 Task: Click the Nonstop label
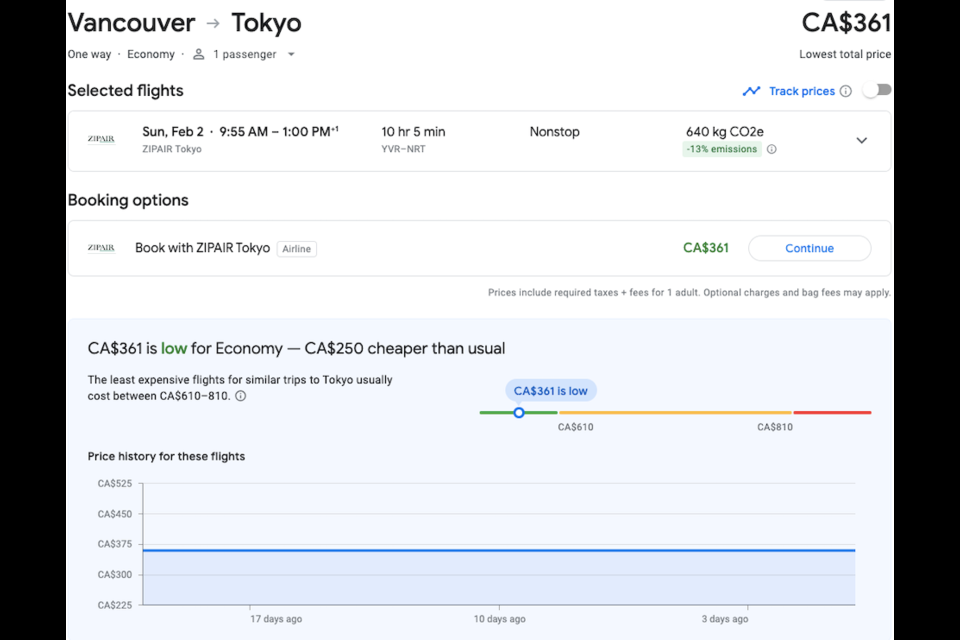tap(555, 132)
